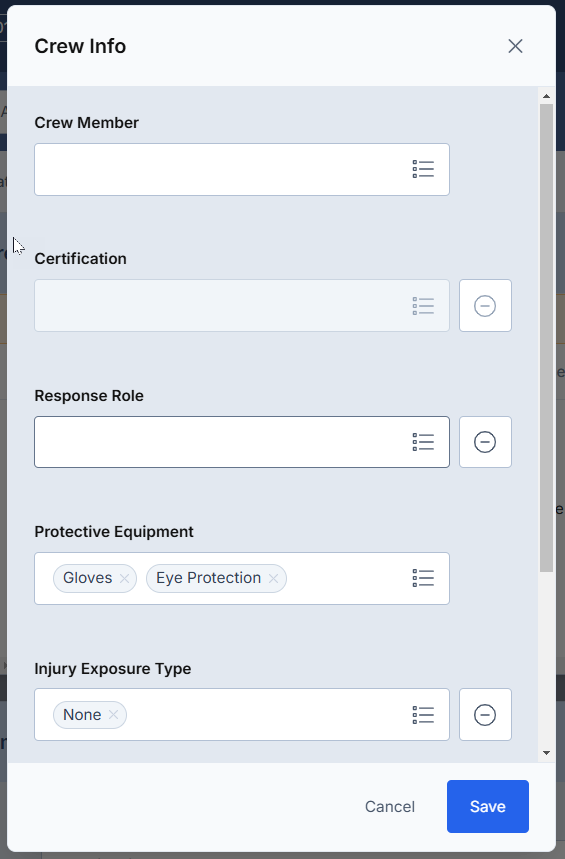This screenshot has height=859, width=565.
Task: Click into the Crew Member field
Action: click(x=242, y=169)
